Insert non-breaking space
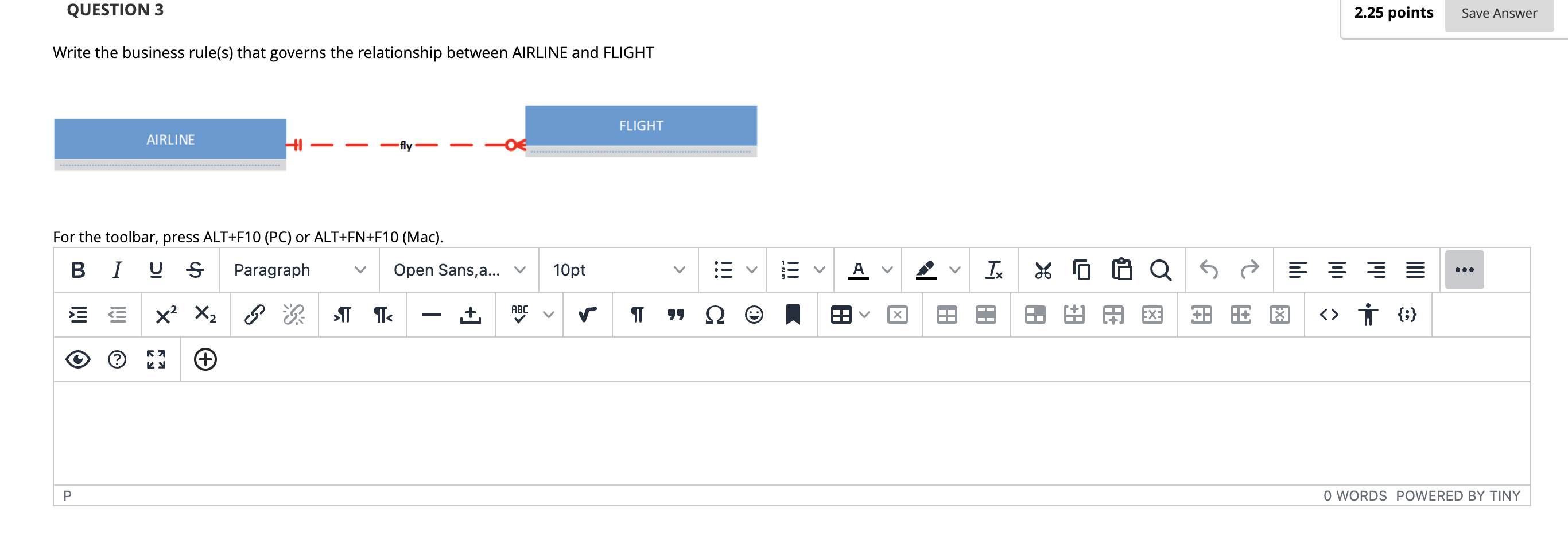 470,315
